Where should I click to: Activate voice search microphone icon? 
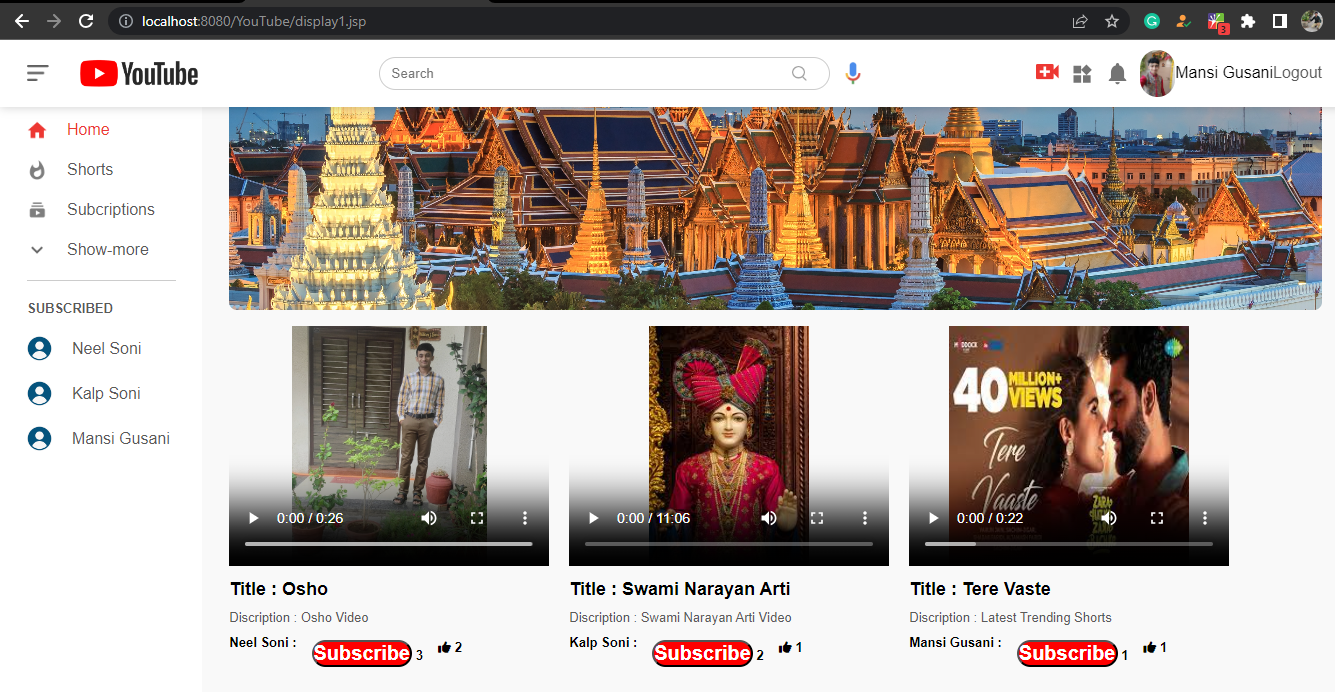click(852, 73)
